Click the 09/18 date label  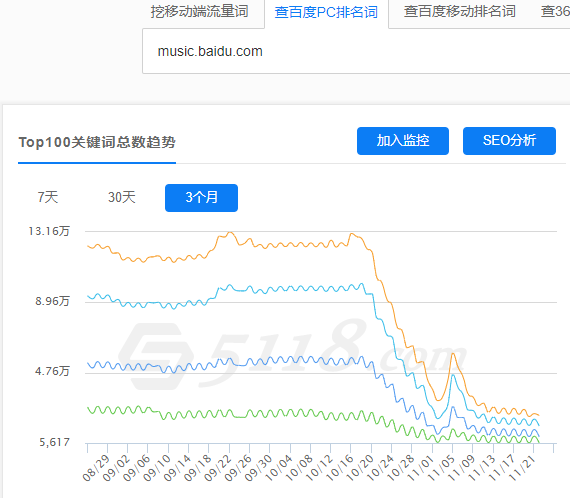click(198, 468)
